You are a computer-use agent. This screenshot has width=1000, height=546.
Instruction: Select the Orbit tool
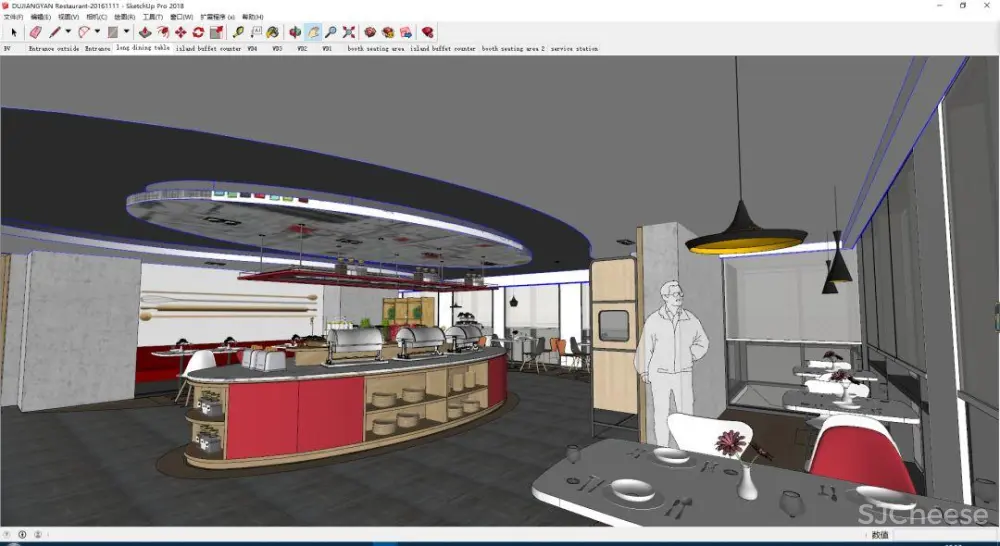pyautogui.click(x=295, y=33)
